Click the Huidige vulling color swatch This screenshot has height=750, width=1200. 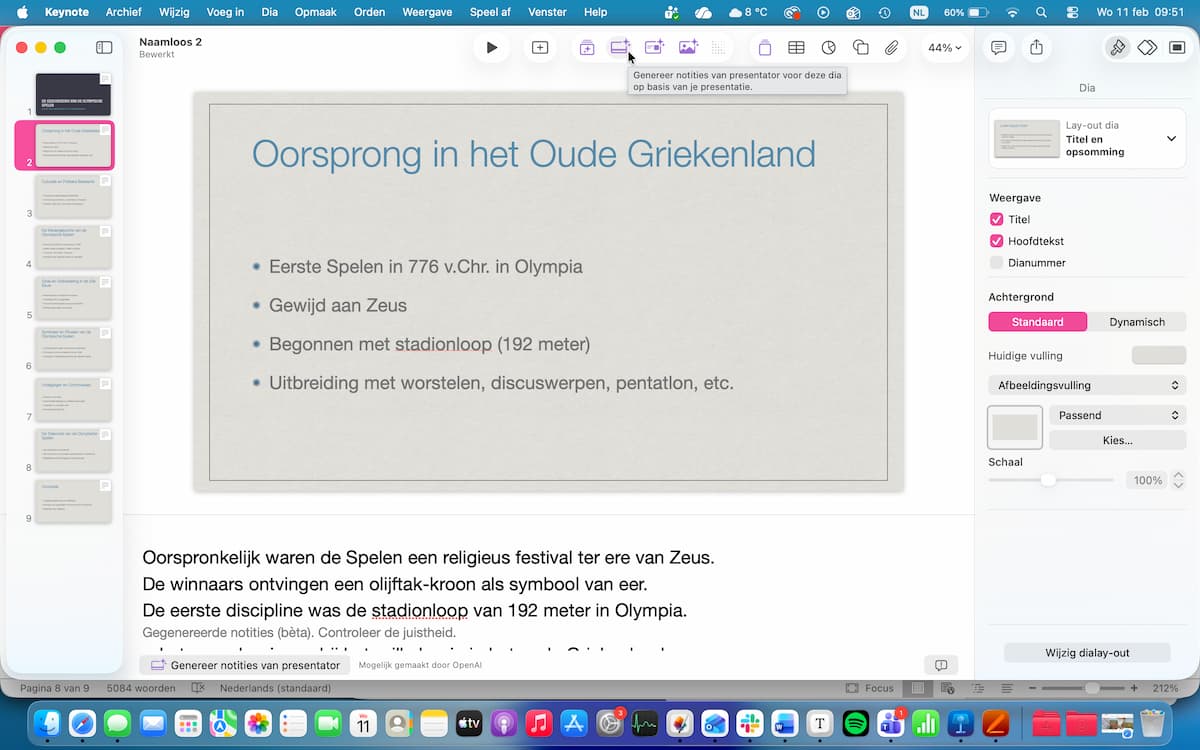1158,356
